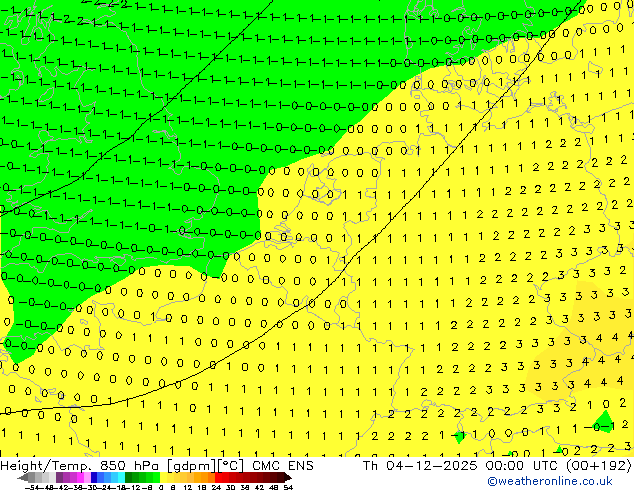Click the dark maroon right arrow end of the color scale
This screenshot has height=490, width=634.
288,478
